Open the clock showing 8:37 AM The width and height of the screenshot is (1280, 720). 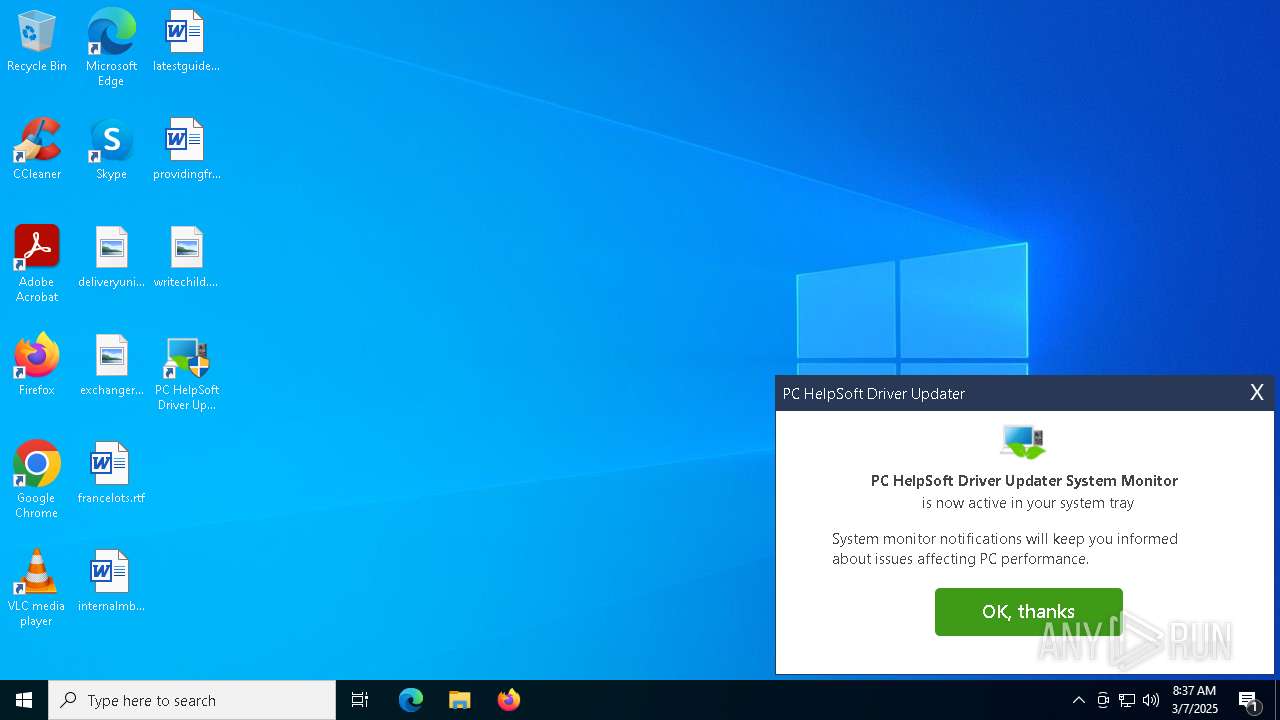1194,700
